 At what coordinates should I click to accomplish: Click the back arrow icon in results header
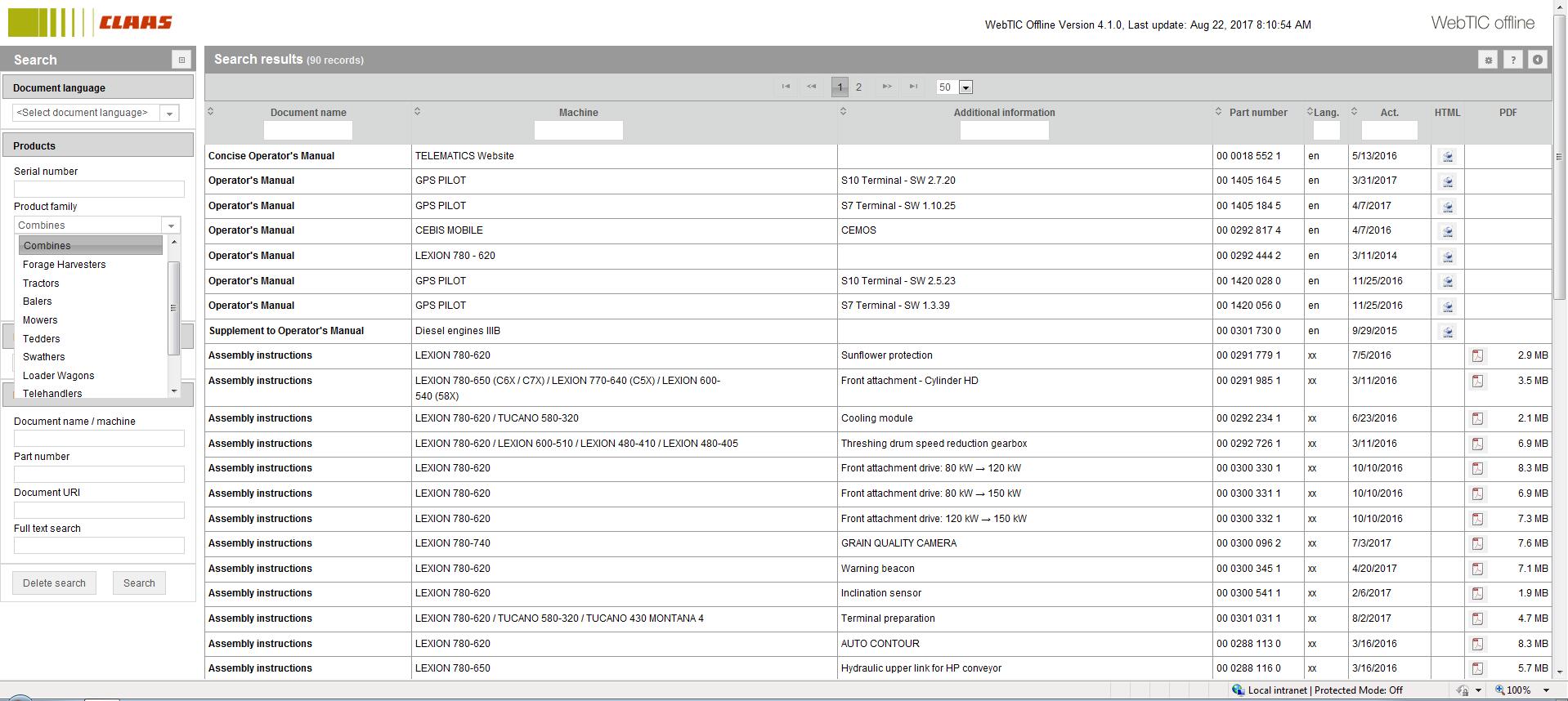pos(1538,60)
